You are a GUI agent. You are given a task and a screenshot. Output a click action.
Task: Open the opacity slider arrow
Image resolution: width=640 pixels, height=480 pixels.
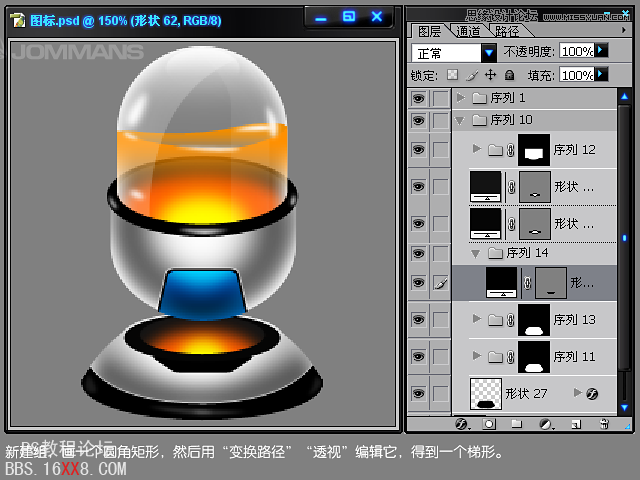coord(601,50)
